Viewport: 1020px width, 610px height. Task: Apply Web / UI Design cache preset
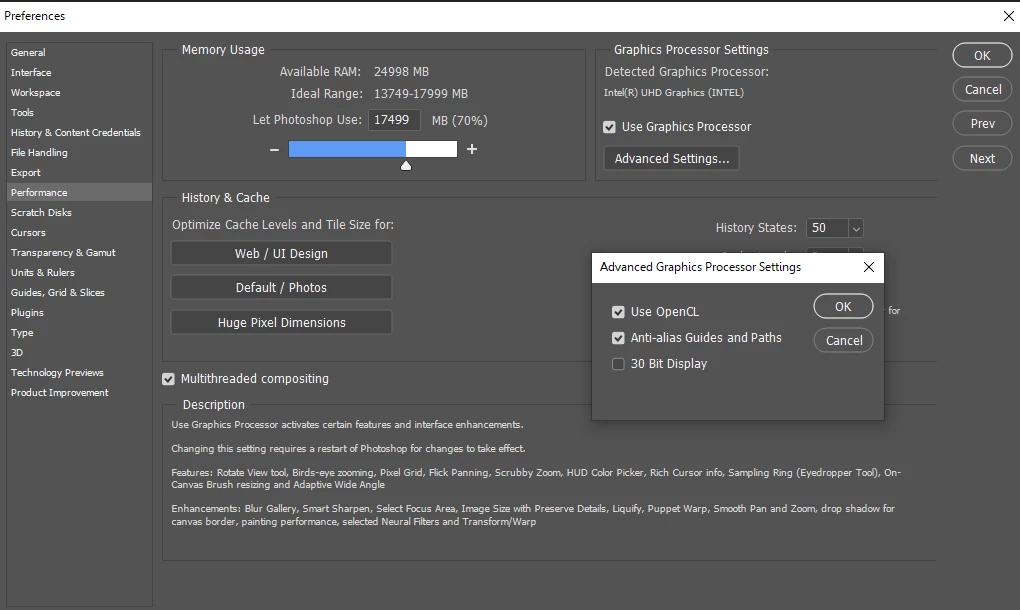(282, 254)
